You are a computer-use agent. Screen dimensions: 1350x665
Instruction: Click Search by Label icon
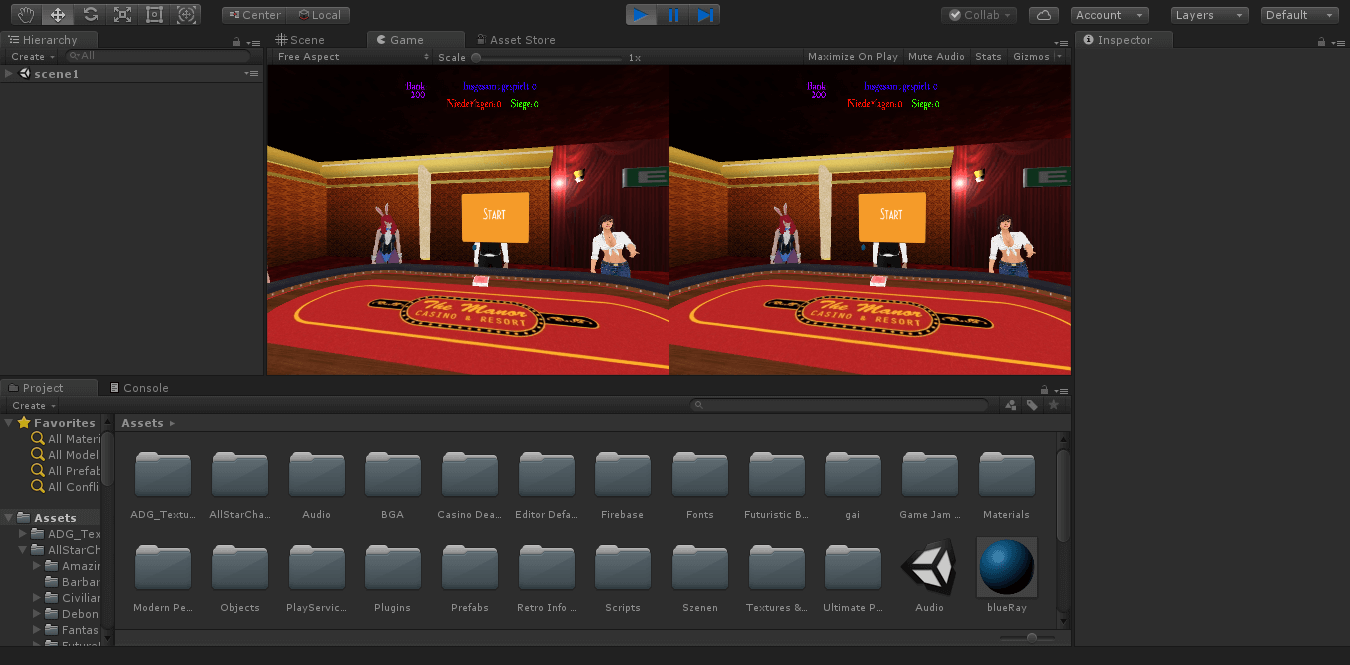pos(1032,405)
